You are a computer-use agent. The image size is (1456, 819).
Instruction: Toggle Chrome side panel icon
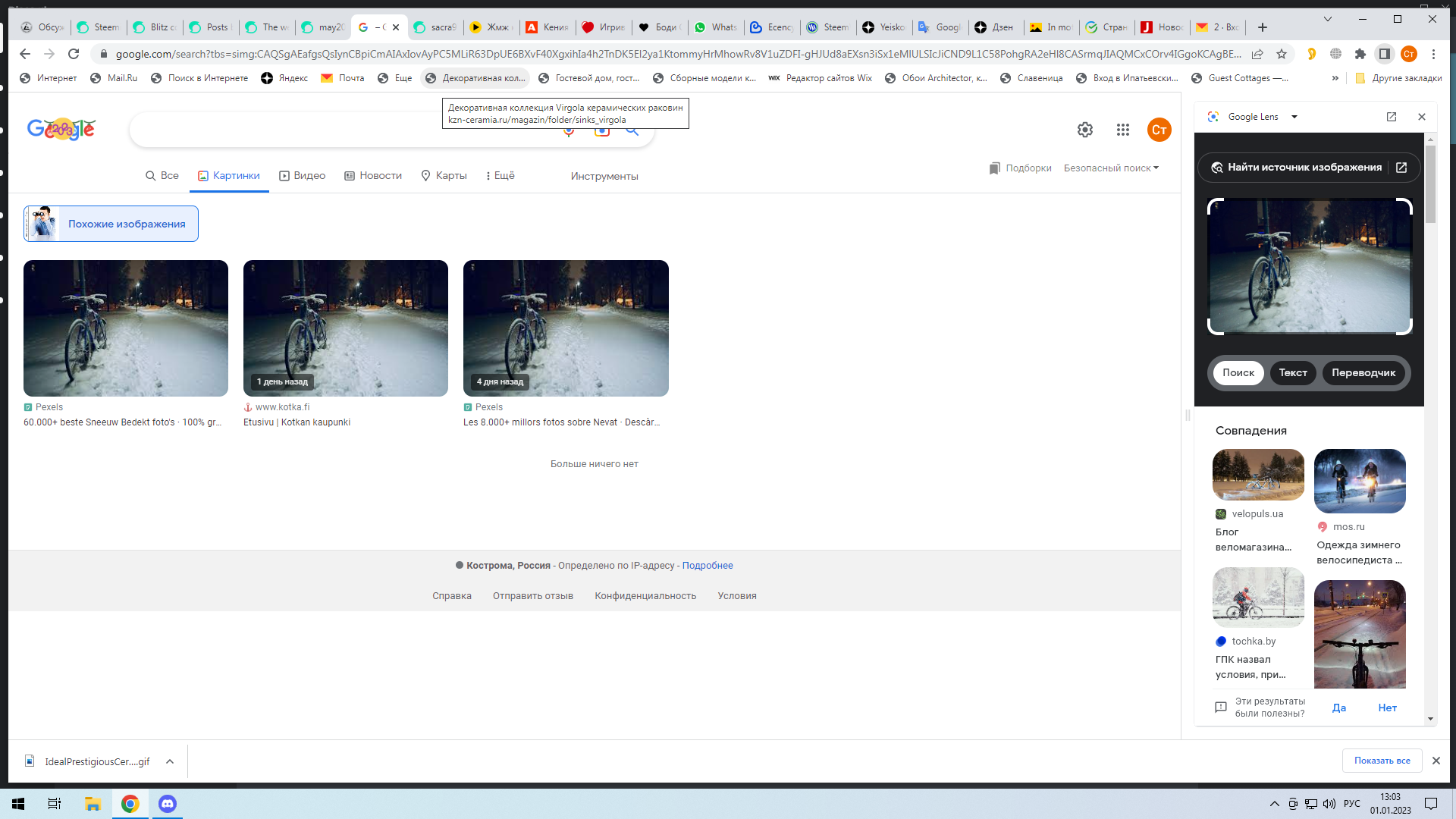coord(1385,54)
